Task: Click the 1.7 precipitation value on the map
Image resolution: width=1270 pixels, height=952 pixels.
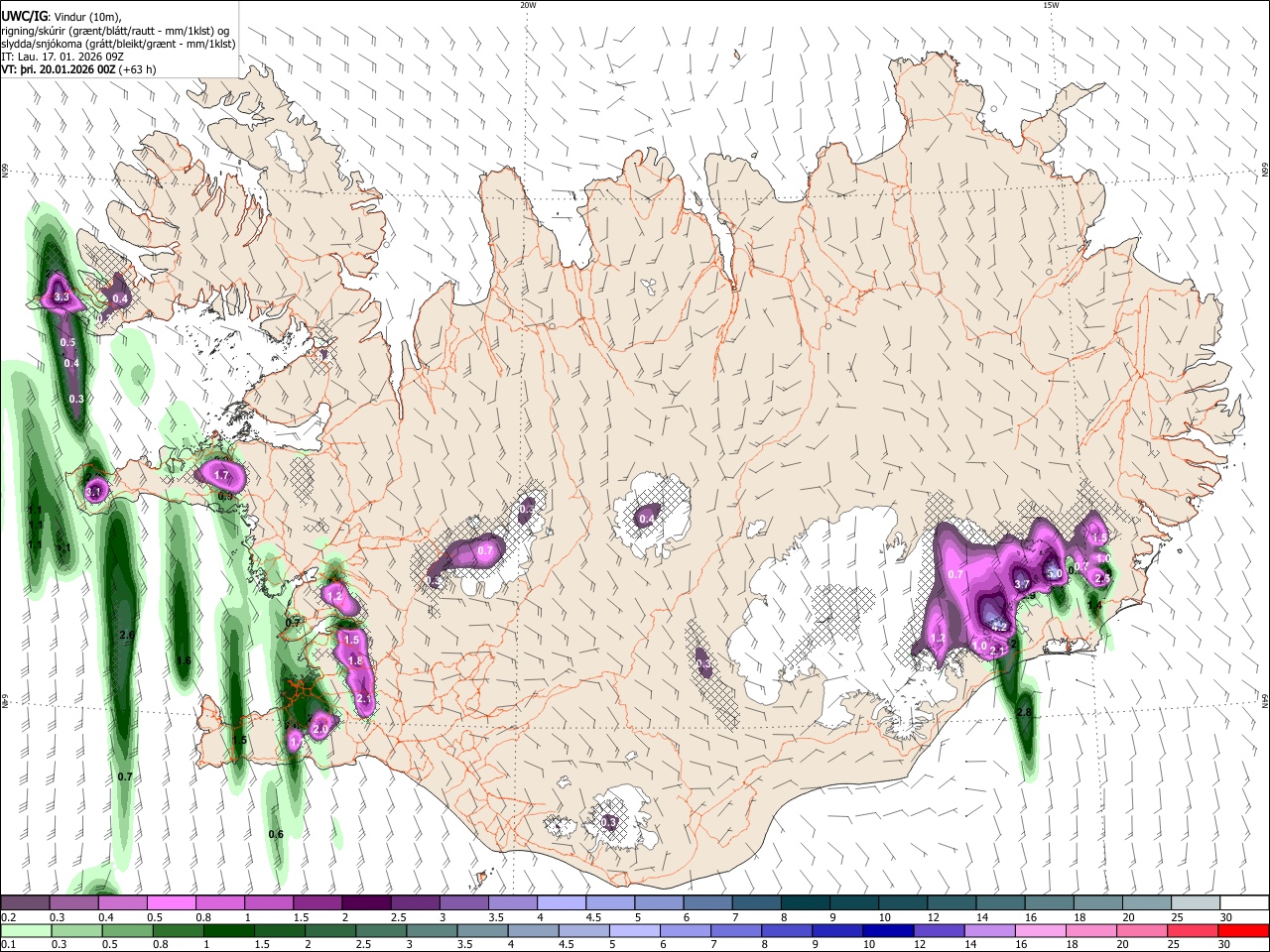Action: point(222,476)
